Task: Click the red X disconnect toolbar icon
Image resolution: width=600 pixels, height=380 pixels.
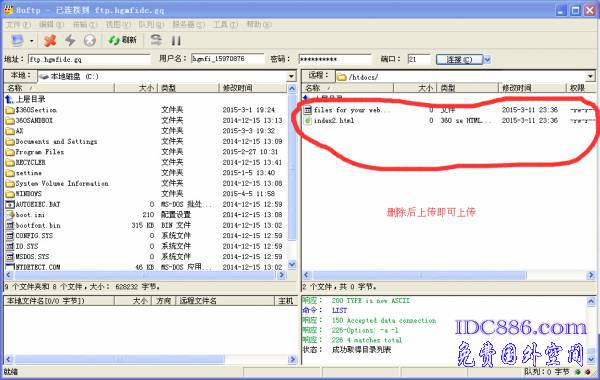Action: pyautogui.click(x=50, y=40)
